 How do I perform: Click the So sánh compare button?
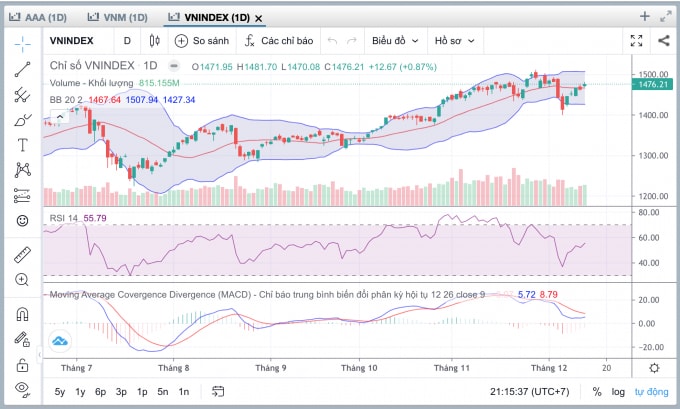tap(202, 41)
